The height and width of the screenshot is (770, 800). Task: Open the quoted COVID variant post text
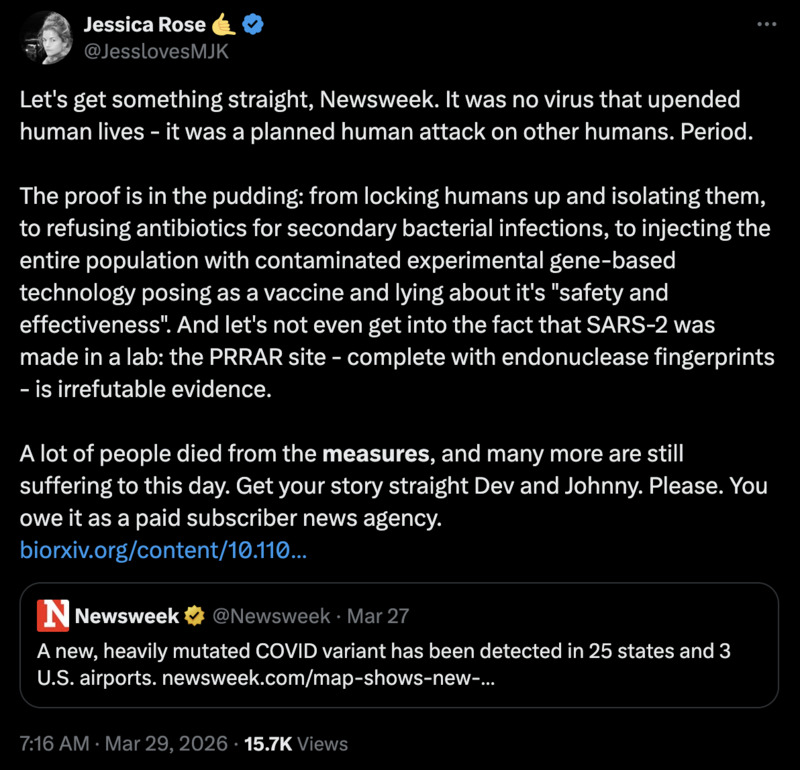380,652
